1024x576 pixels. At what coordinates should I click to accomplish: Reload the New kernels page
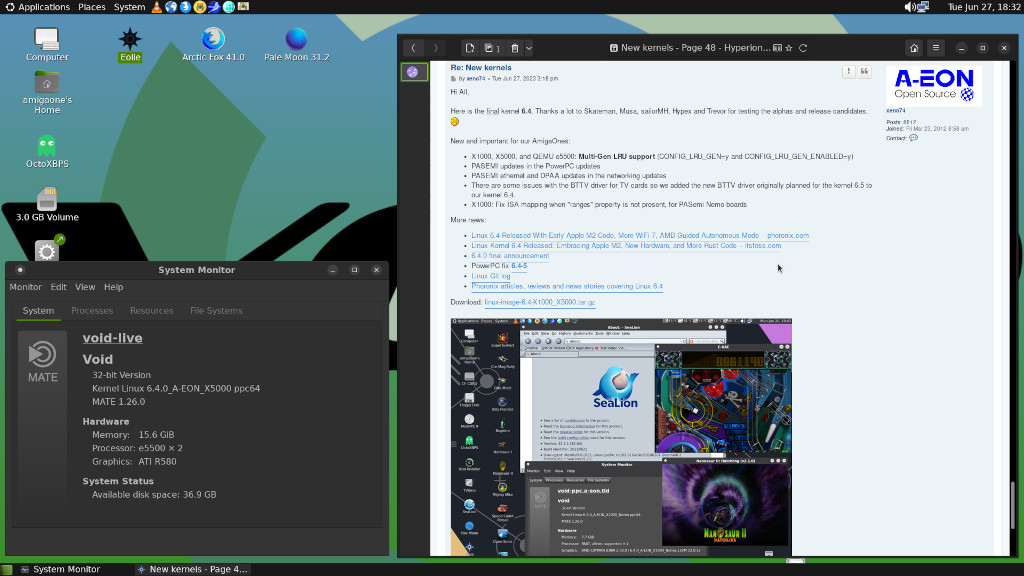coord(803,48)
